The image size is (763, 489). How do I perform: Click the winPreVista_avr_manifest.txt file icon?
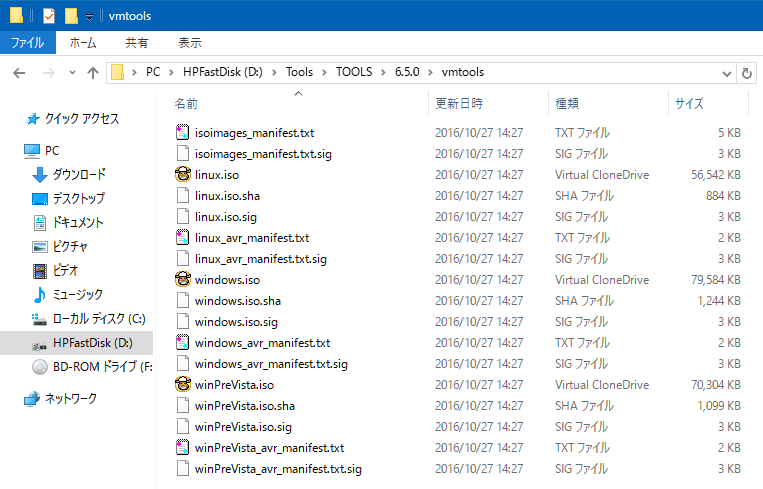tap(182, 447)
